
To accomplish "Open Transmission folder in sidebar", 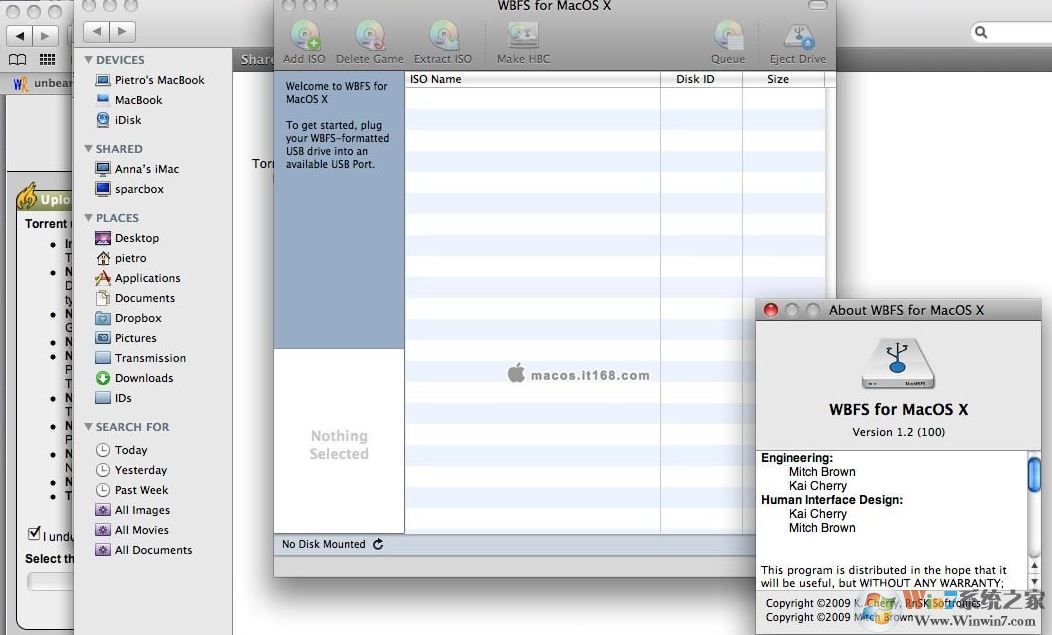I will [140, 358].
